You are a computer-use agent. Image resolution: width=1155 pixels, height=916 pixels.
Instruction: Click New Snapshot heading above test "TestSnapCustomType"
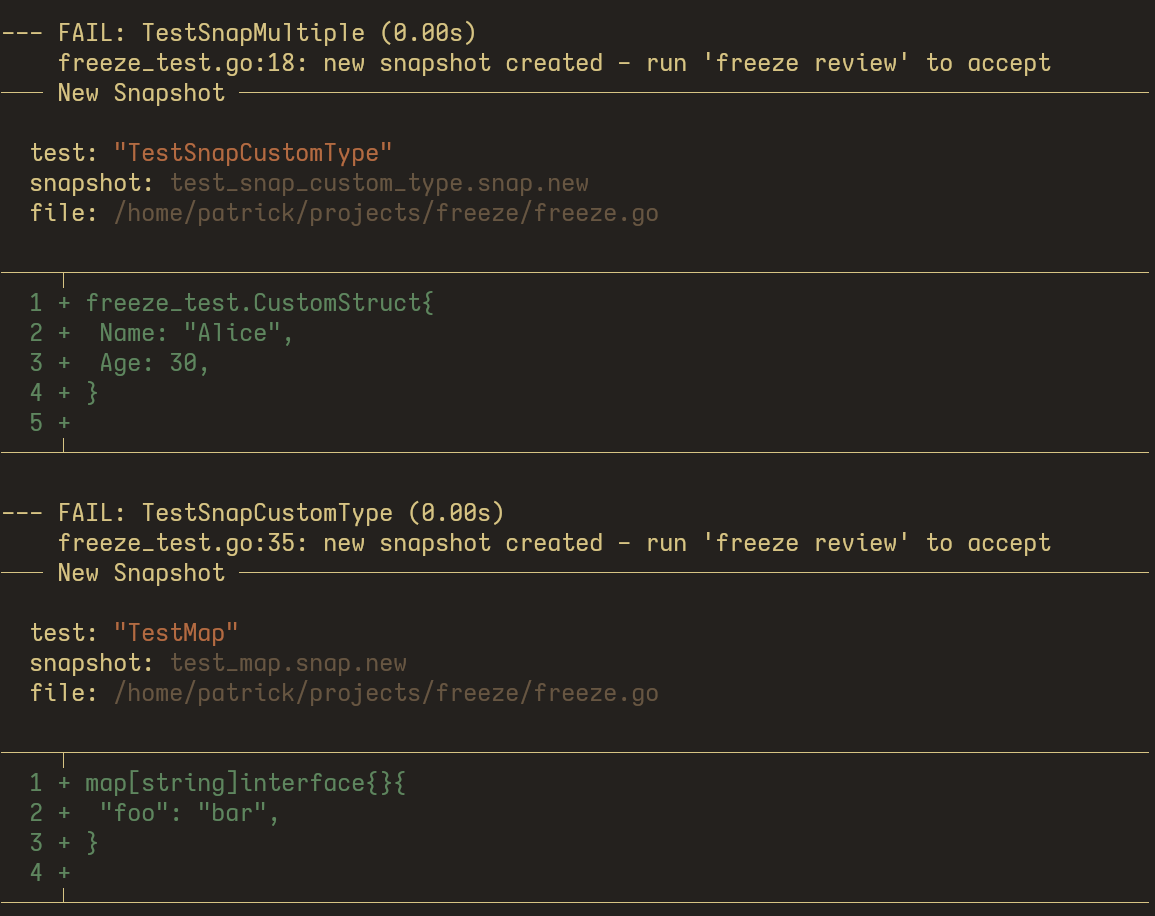coord(141,93)
